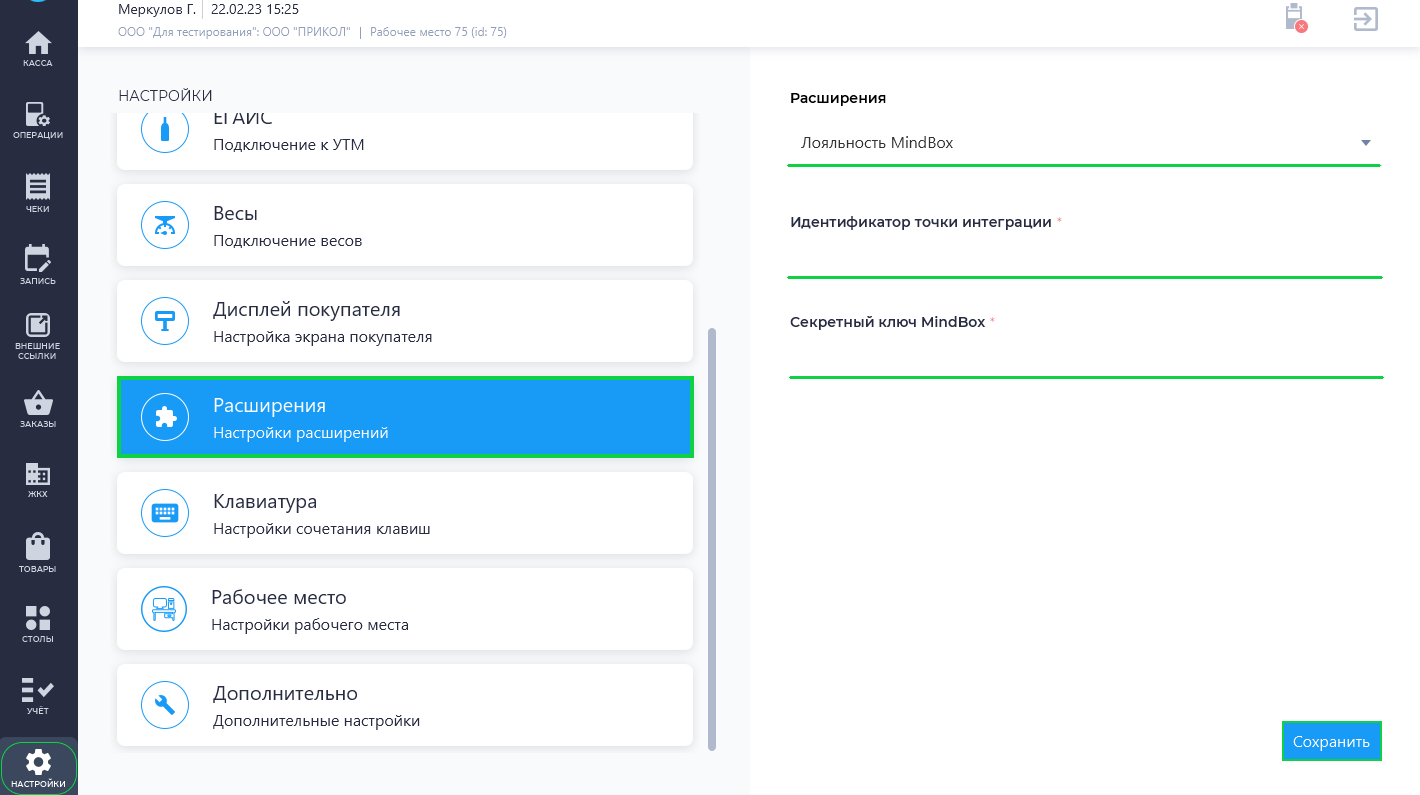This screenshot has width=1420, height=795.
Task: Click the Дополнительные настройки subtitle
Action: (316, 721)
